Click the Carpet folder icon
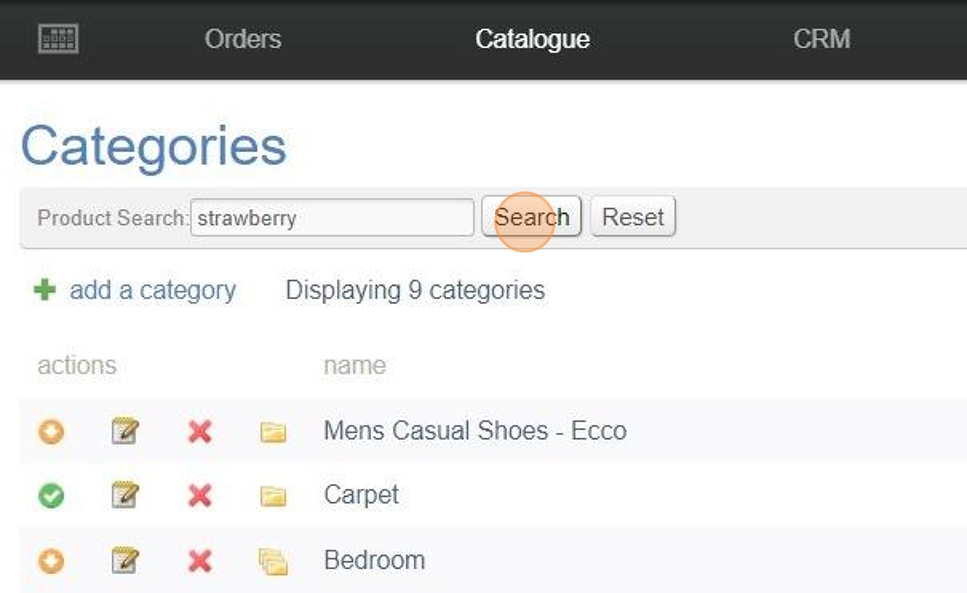 (x=273, y=496)
